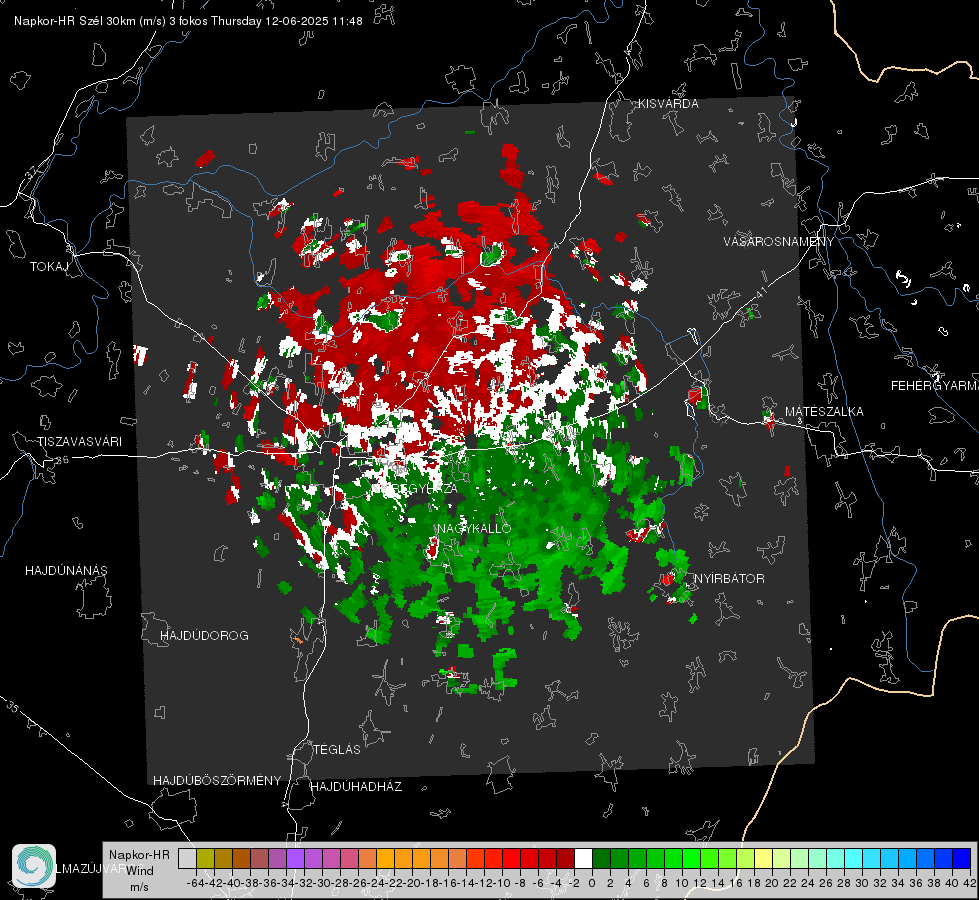The height and width of the screenshot is (900, 979).
Task: Click the NYÍRBÁTOR town label
Action: click(729, 579)
